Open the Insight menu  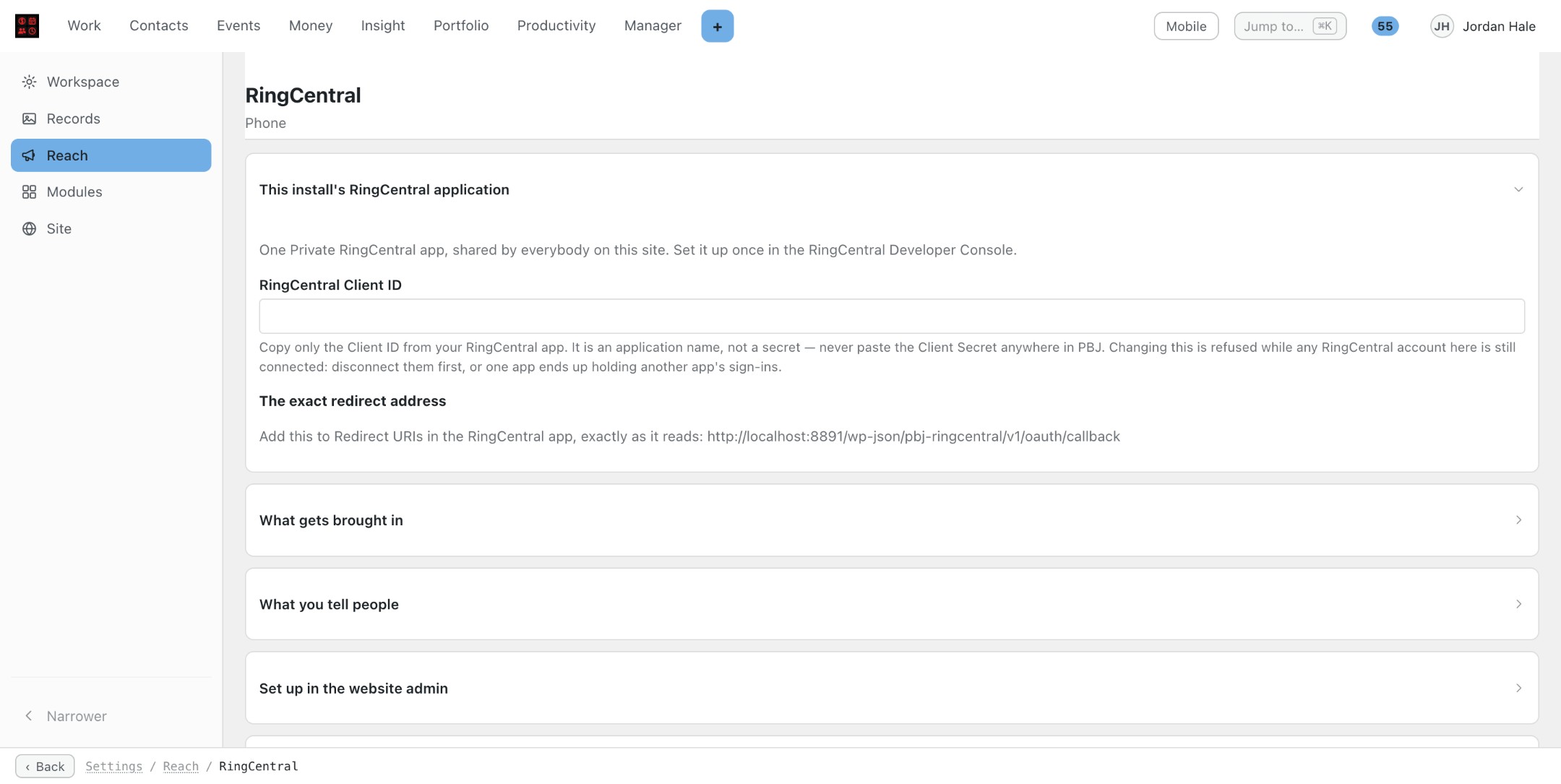383,26
